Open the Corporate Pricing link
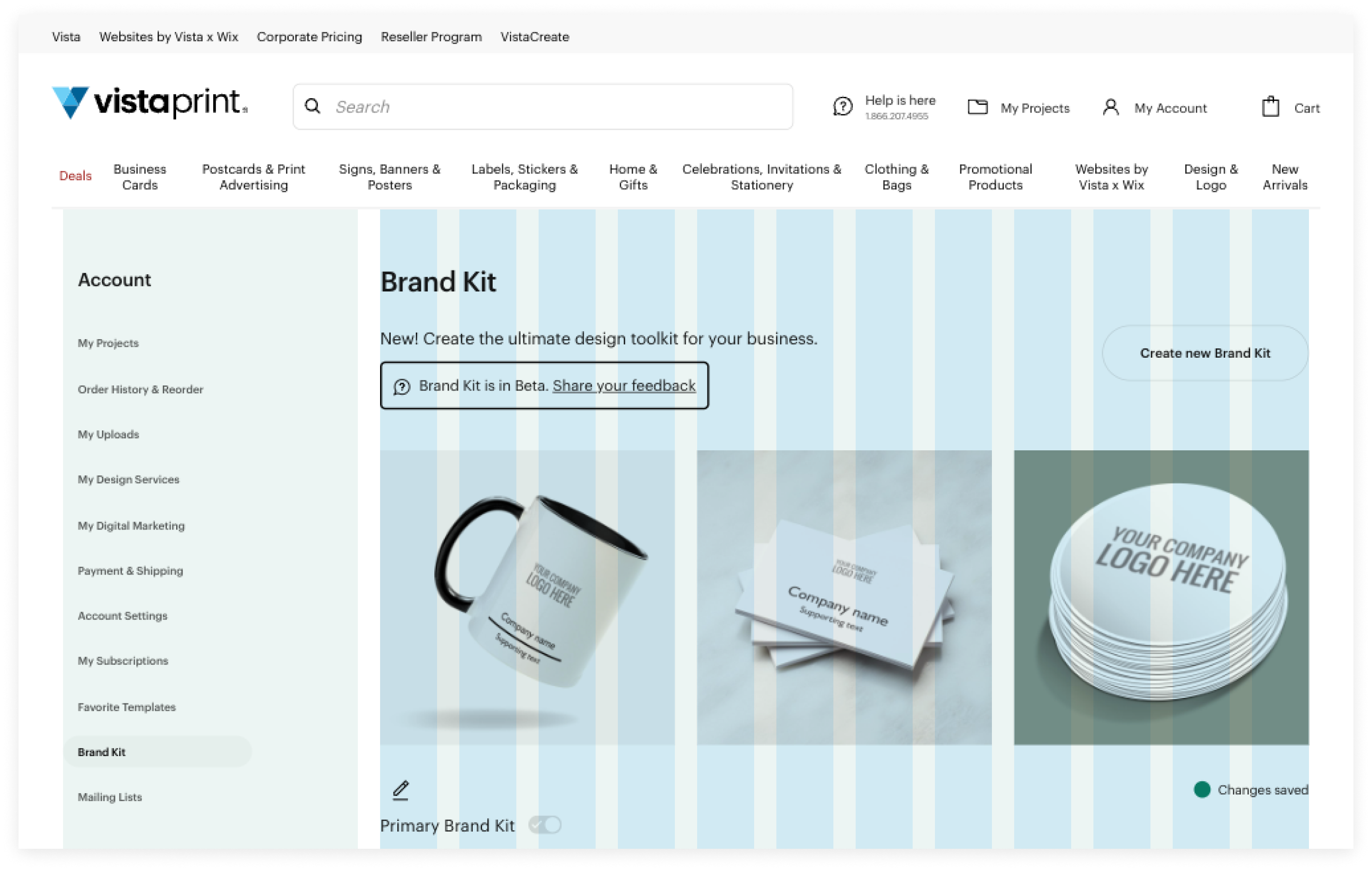 [309, 37]
